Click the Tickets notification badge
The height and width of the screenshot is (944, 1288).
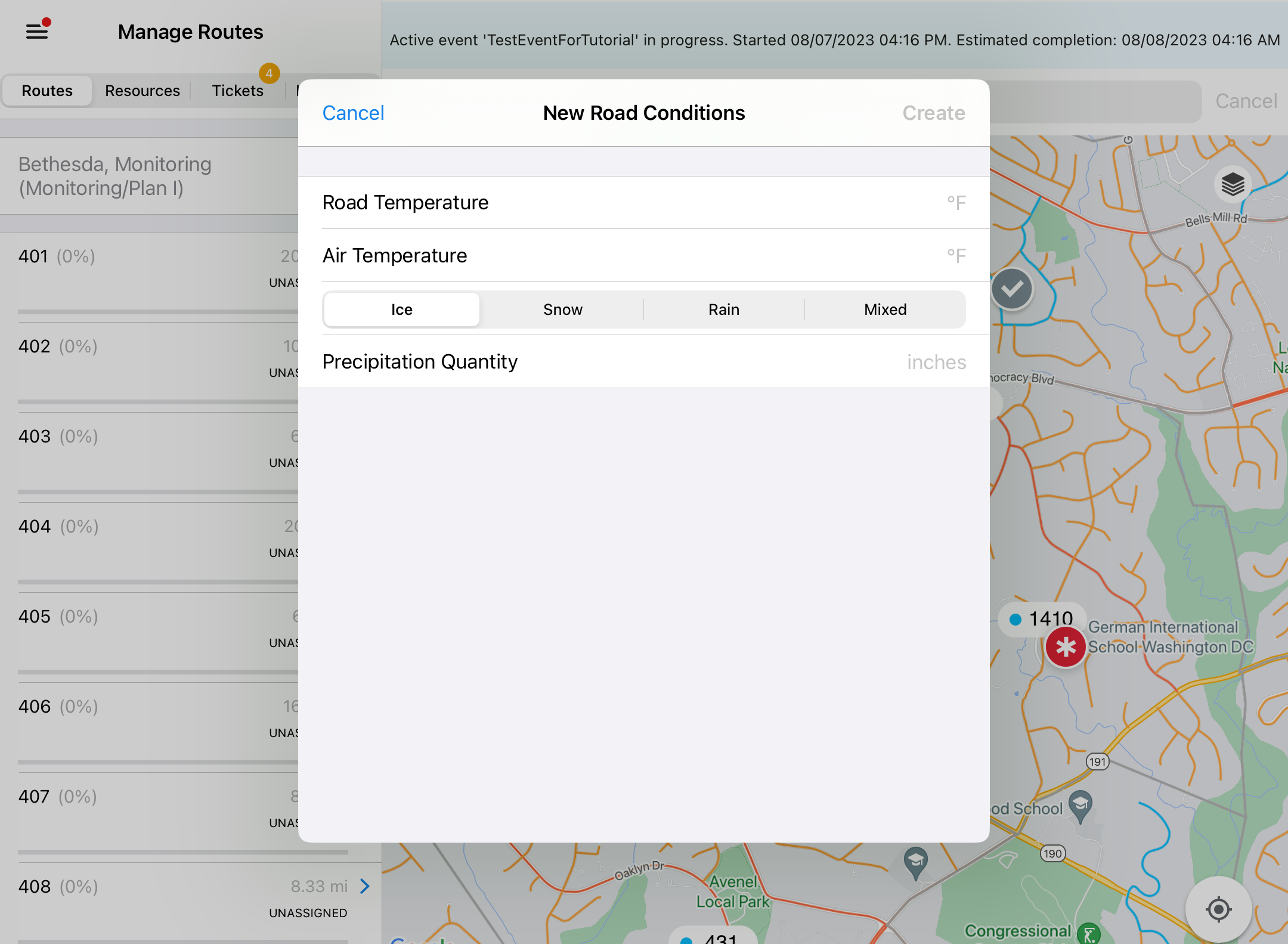pos(269,73)
